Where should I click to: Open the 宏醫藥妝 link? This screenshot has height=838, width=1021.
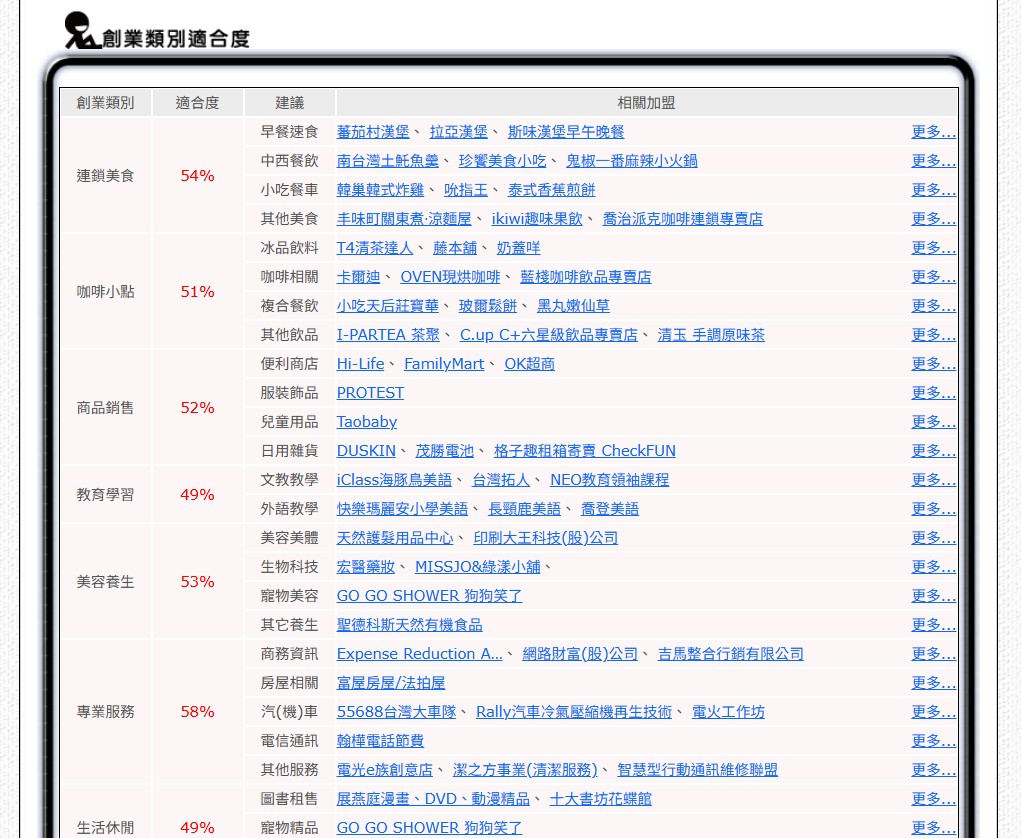coord(365,567)
